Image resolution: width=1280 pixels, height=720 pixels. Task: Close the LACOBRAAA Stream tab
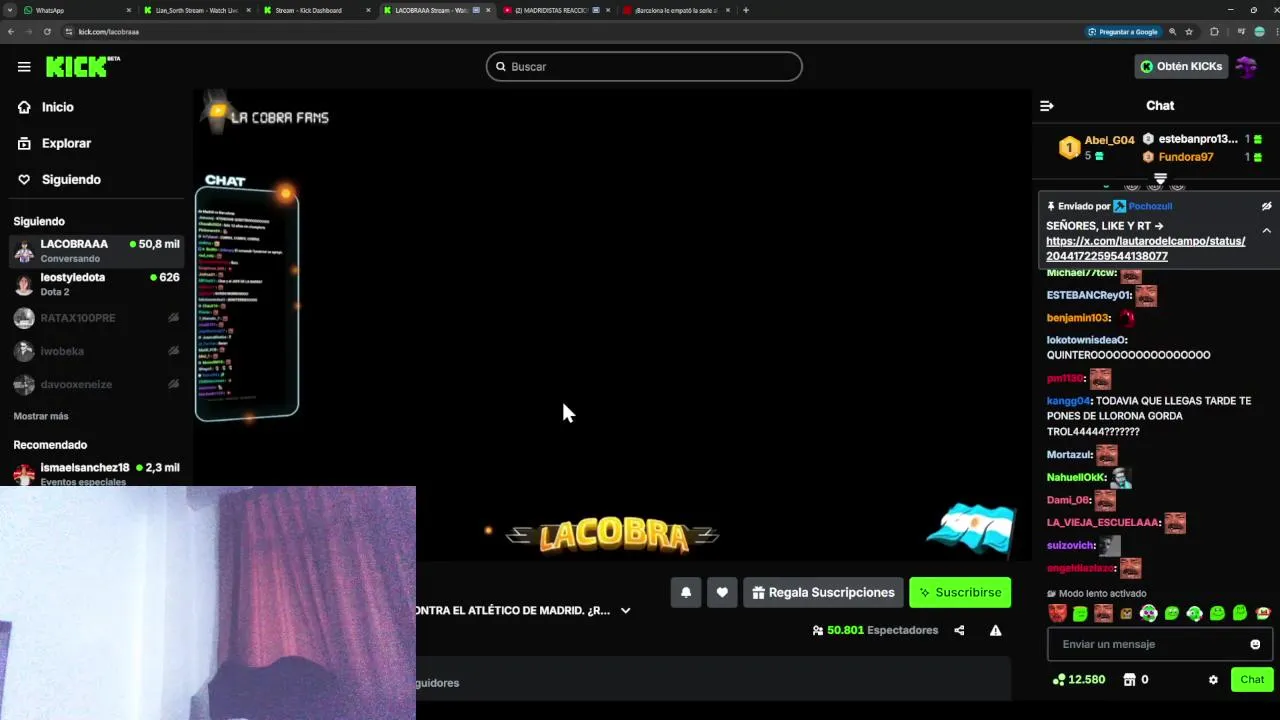tap(489, 10)
